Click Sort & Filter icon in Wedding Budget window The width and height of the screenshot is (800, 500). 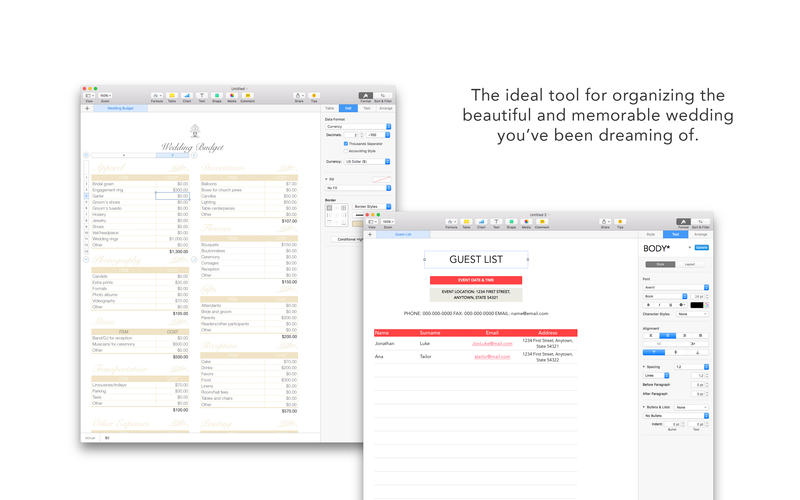pos(383,95)
